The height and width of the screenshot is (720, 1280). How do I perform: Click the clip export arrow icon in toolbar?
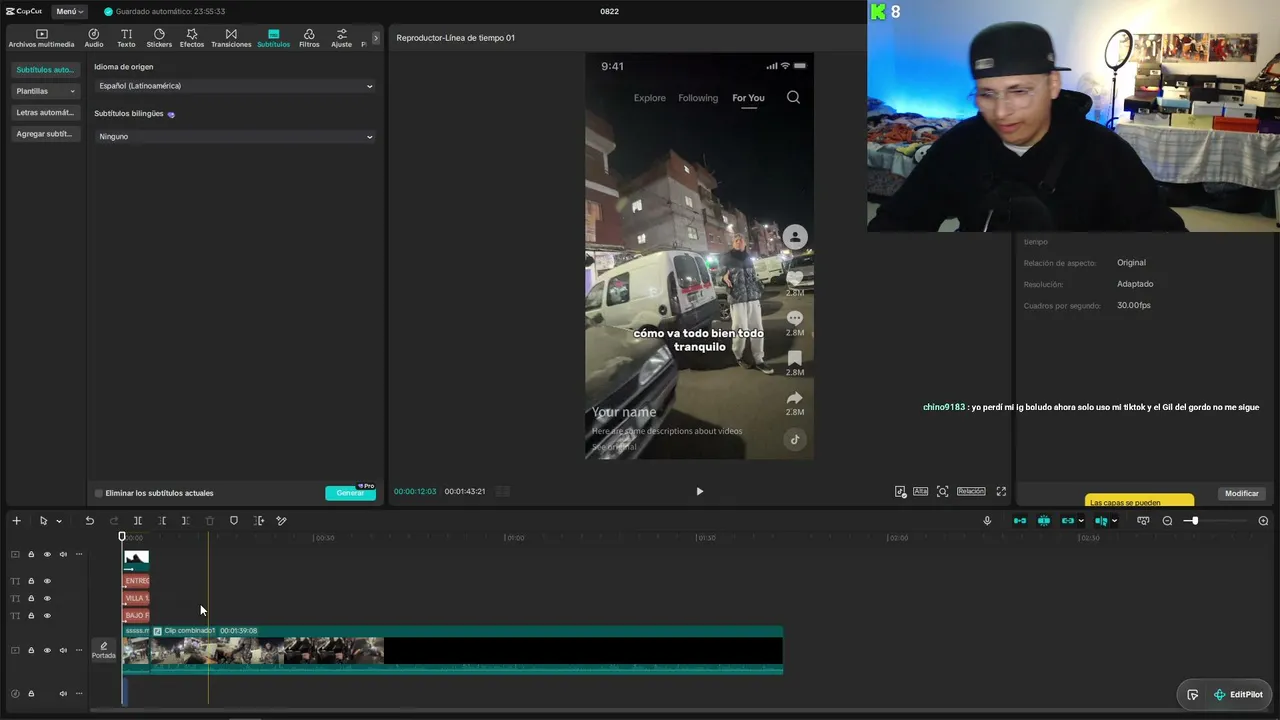pyautogui.click(x=259, y=521)
